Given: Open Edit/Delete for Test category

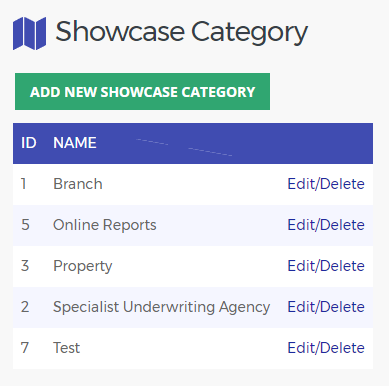Looking at the screenshot, I should [x=326, y=348].
